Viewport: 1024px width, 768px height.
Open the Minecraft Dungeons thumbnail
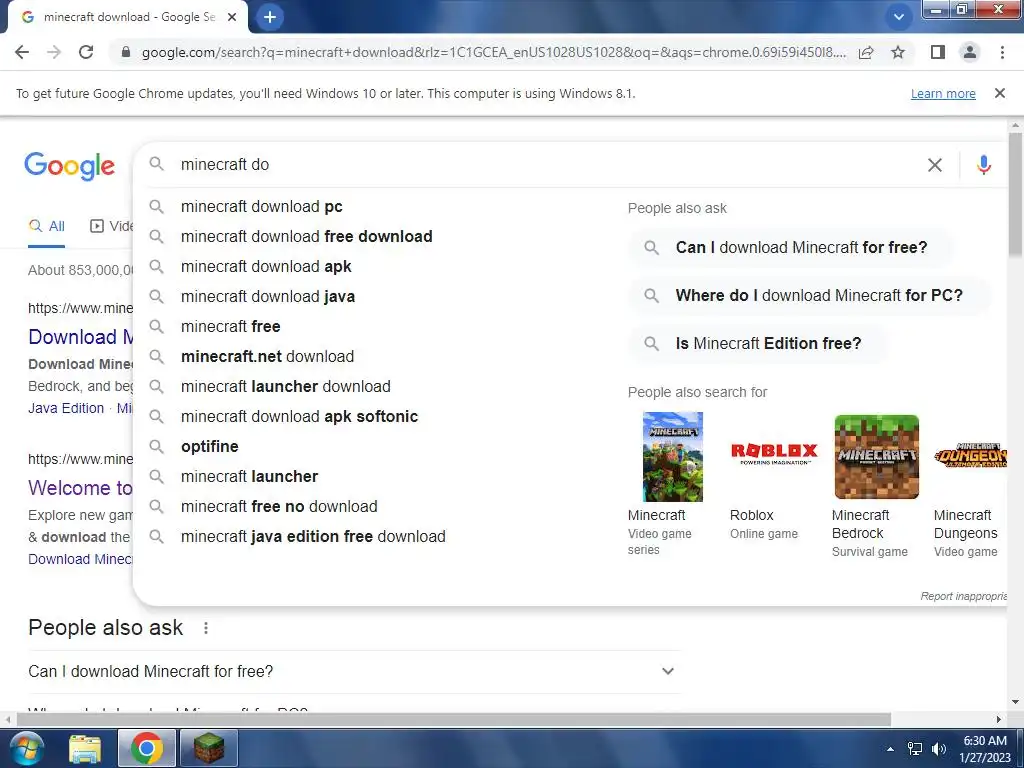point(971,455)
